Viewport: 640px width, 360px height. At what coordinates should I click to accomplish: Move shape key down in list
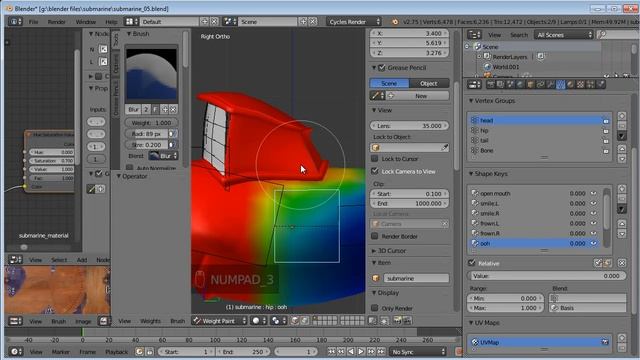pos(622,234)
